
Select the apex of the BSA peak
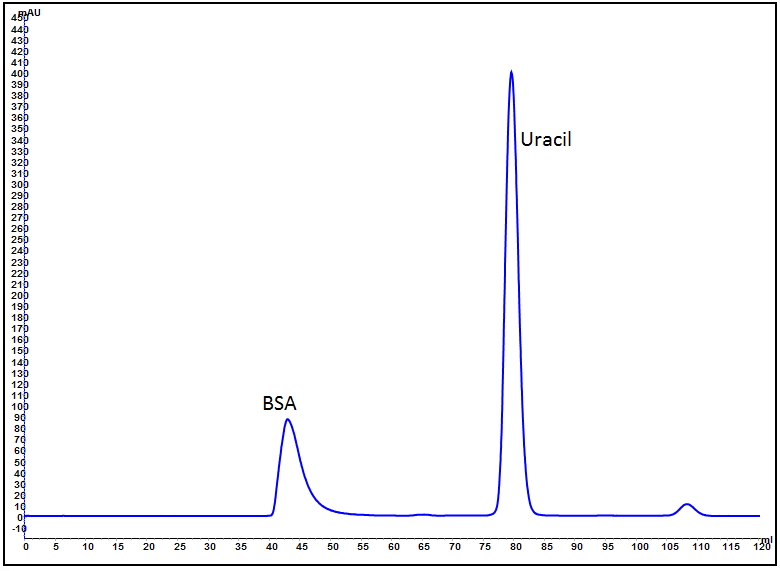288,419
